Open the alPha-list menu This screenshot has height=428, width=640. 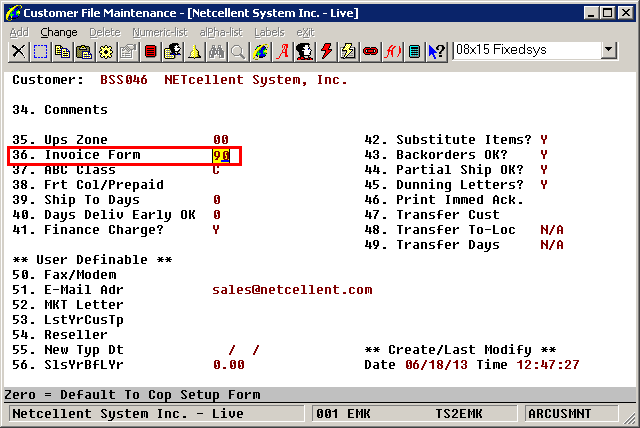pyautogui.click(x=221, y=32)
